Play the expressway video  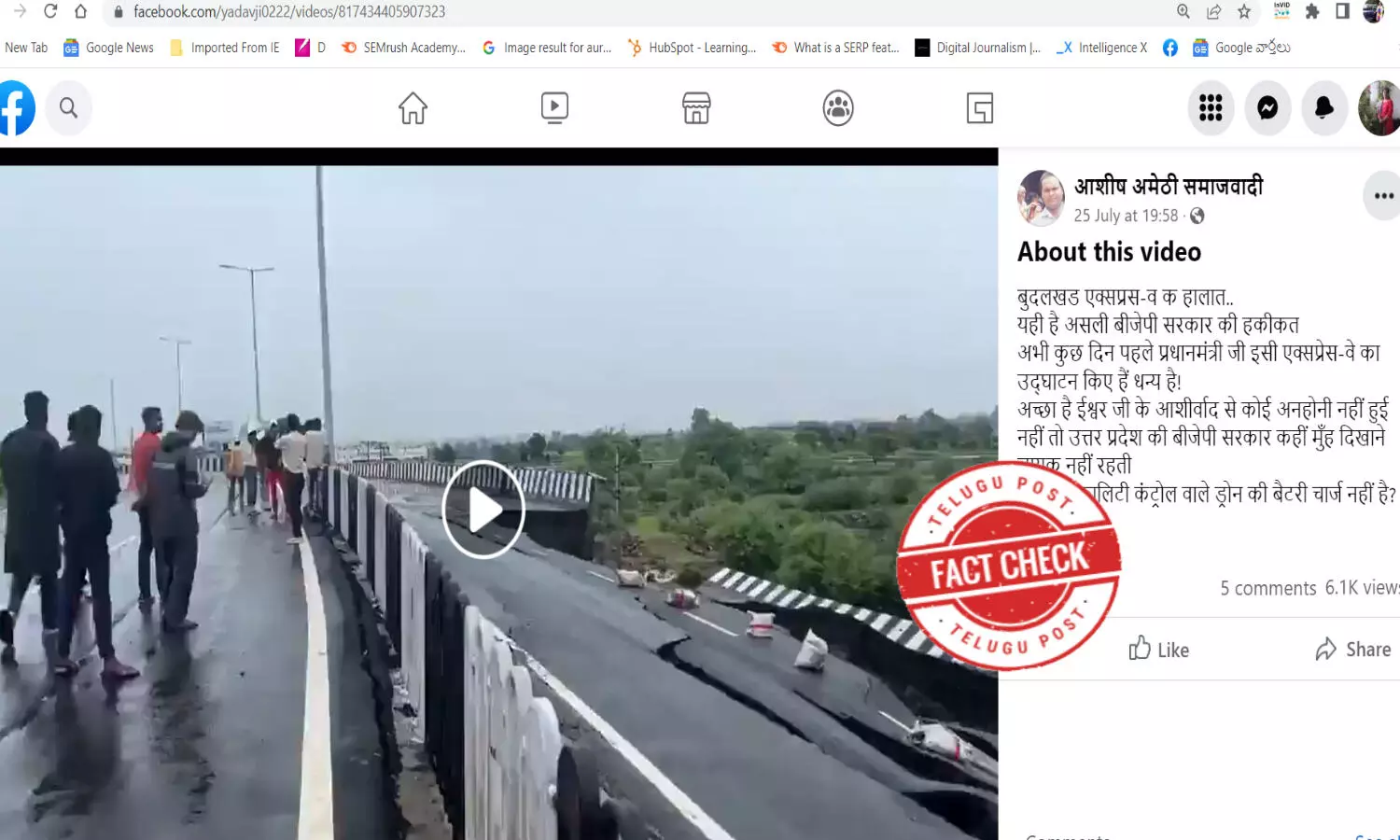[x=483, y=510]
